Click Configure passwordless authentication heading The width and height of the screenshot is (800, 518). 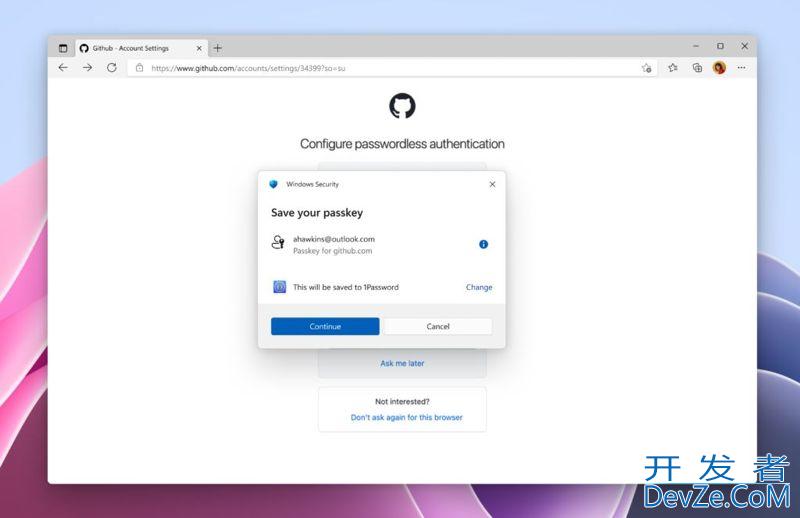[402, 144]
